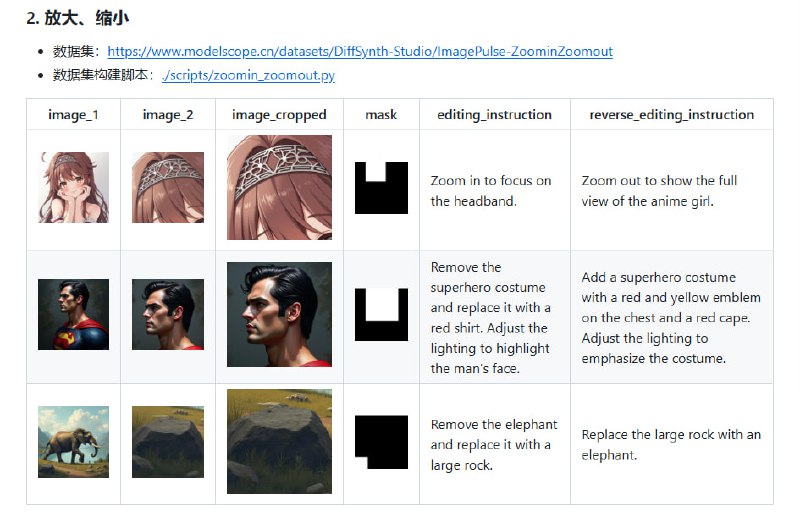Open the large cropped rock image
This screenshot has height=528, width=800.
tap(280, 442)
